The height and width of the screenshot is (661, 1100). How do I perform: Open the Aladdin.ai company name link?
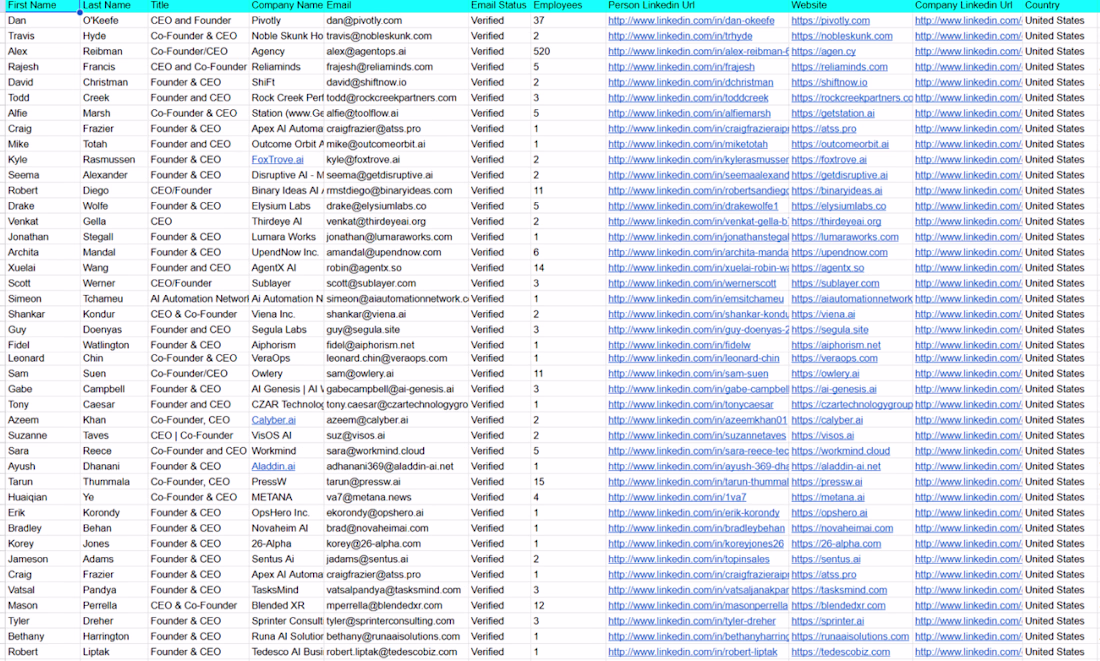(x=273, y=466)
